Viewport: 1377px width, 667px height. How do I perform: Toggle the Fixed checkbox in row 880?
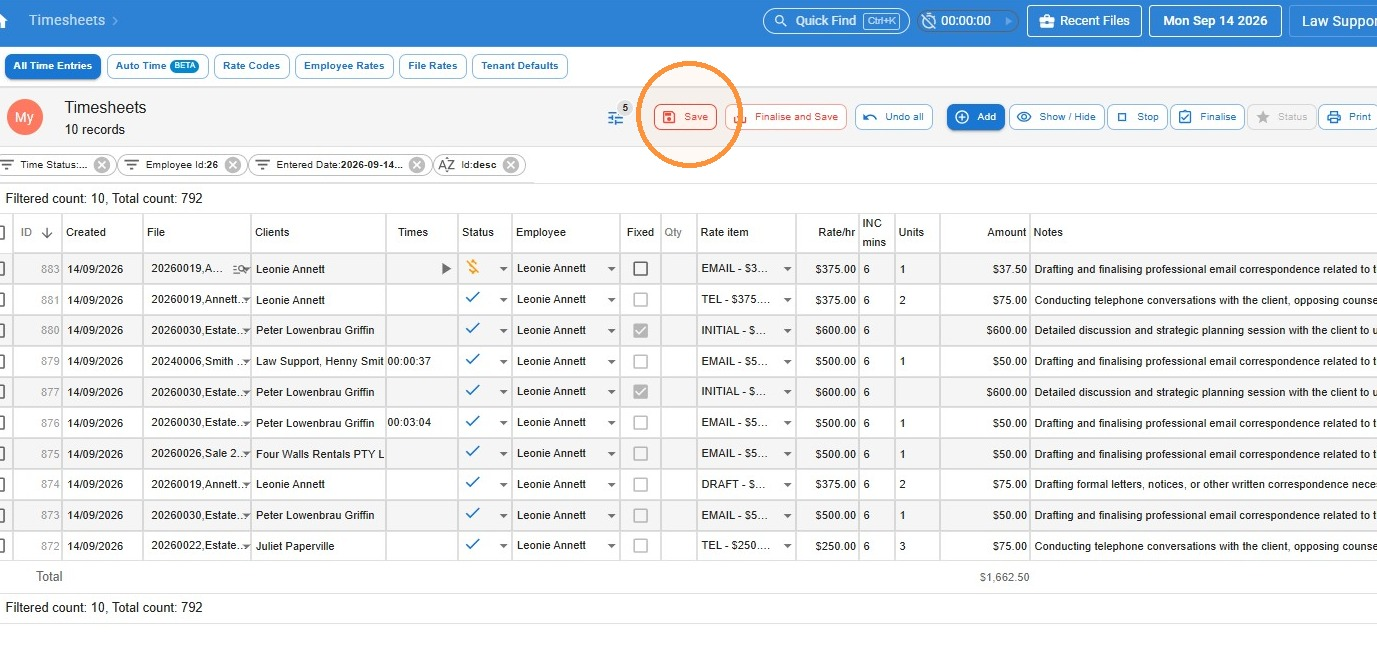click(x=641, y=330)
